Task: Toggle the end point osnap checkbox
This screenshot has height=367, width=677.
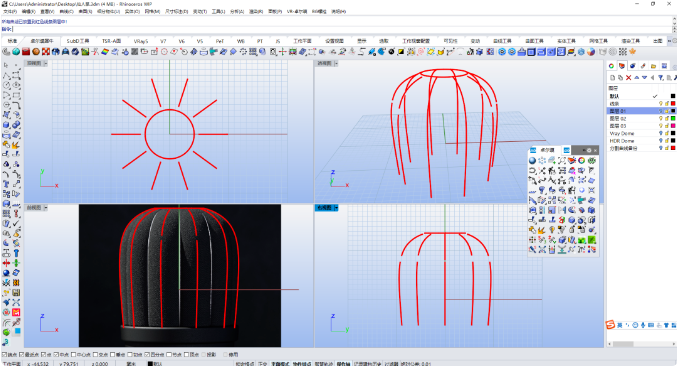Action: 4,354
